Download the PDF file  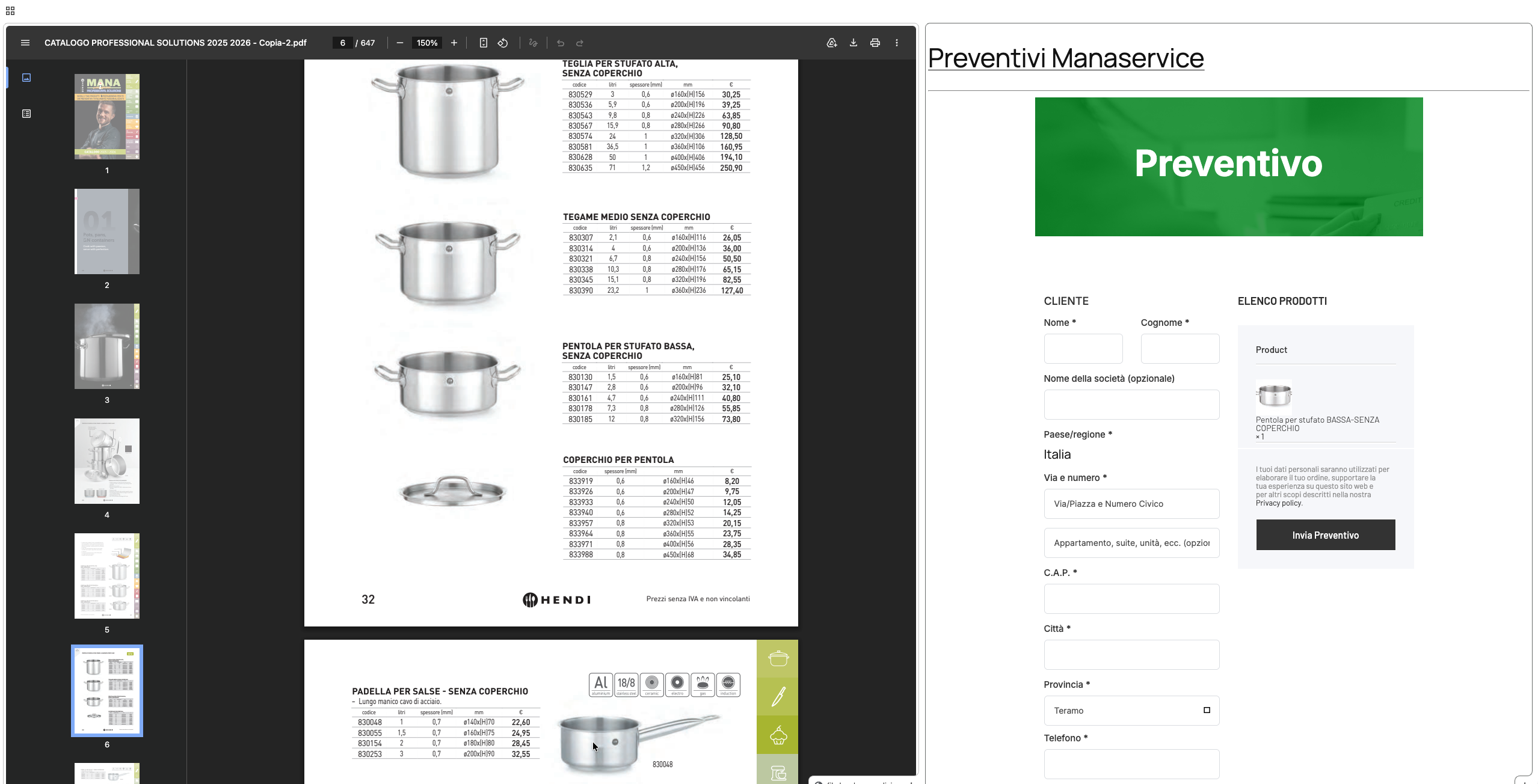click(x=854, y=43)
